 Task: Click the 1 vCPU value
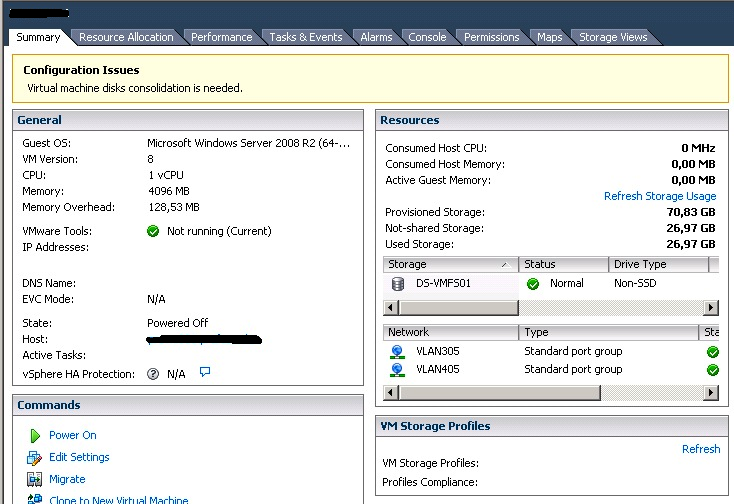[x=166, y=175]
